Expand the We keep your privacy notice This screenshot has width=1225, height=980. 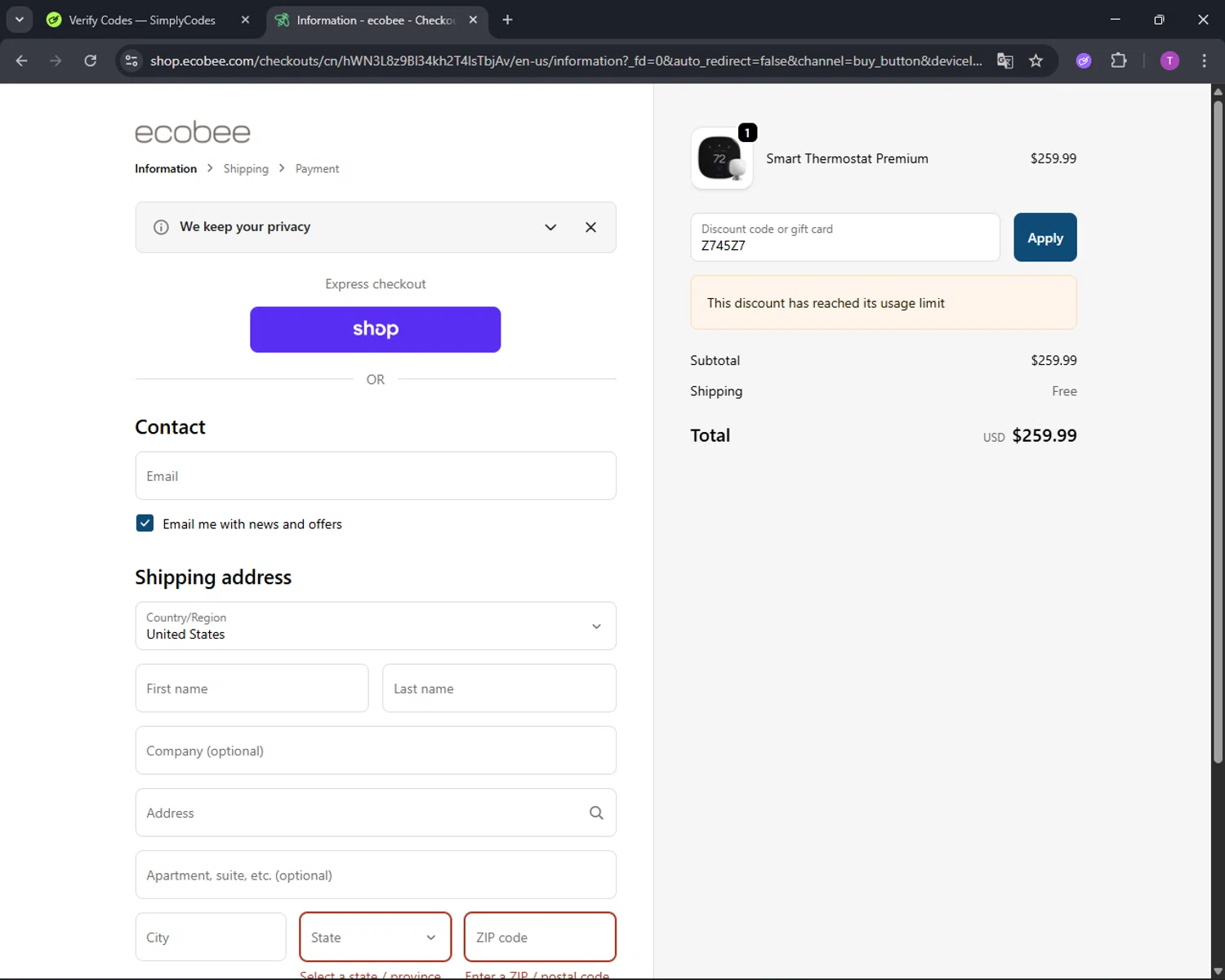(x=550, y=227)
